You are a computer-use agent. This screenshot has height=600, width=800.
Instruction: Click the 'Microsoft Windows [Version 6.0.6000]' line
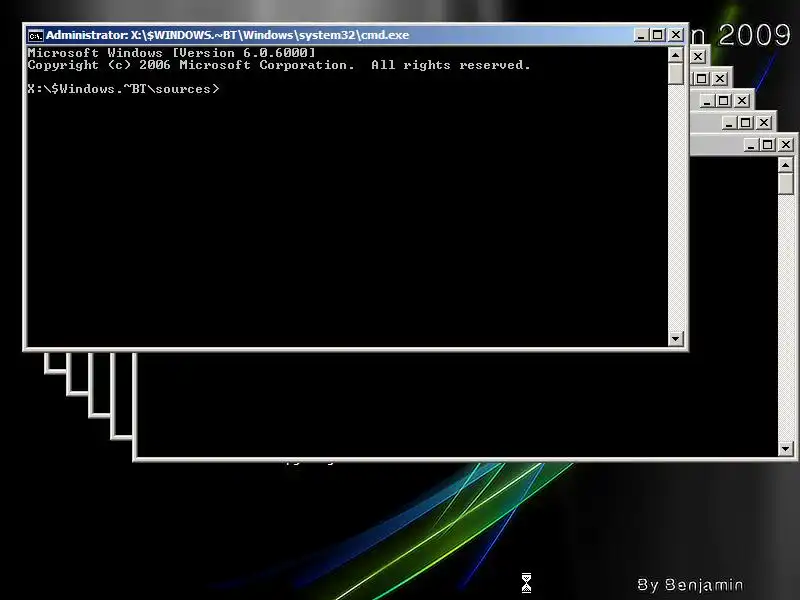(x=171, y=53)
